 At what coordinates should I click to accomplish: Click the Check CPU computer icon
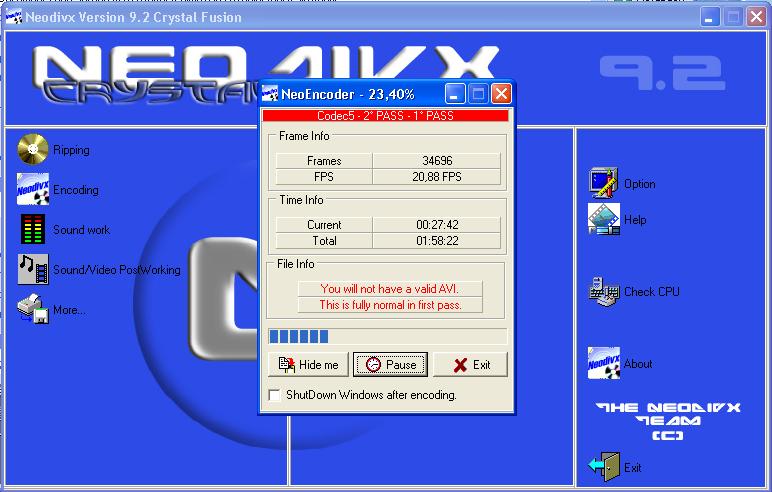[604, 291]
